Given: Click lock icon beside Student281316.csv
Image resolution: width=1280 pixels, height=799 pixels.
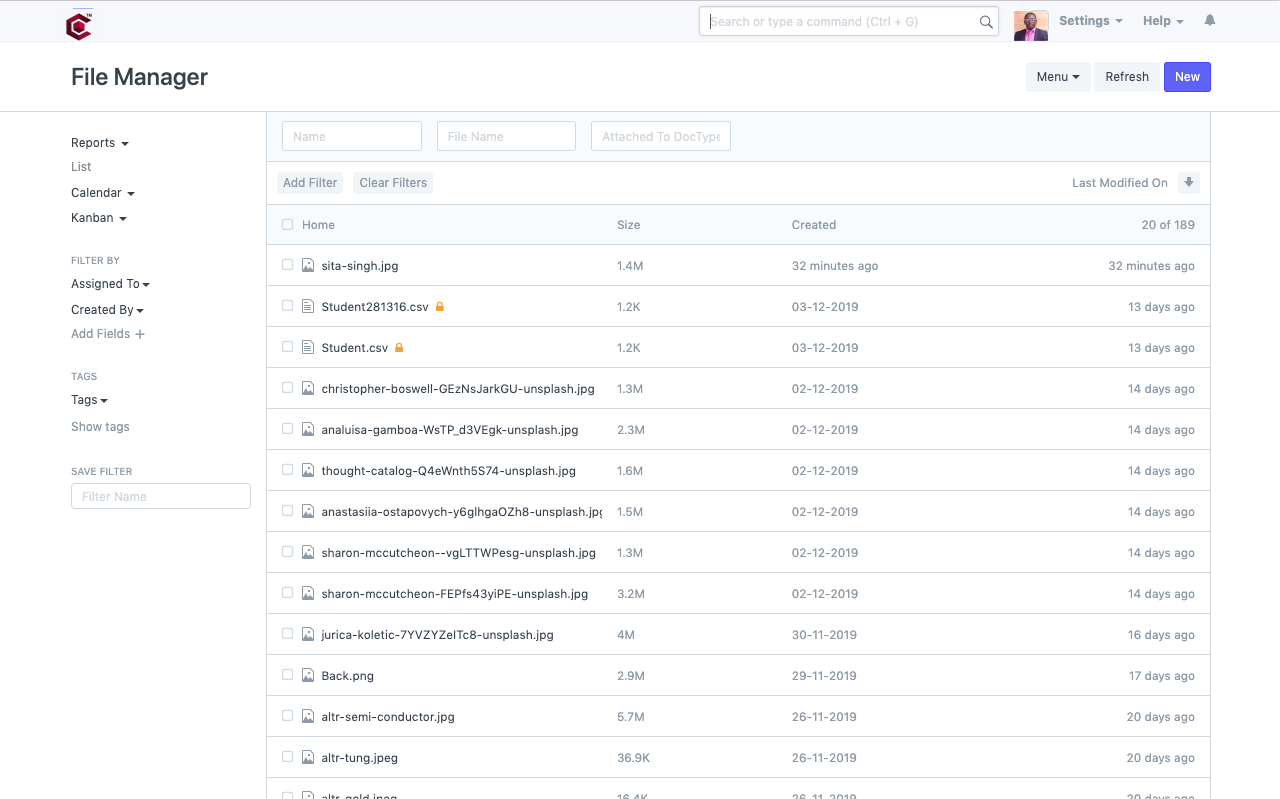Looking at the screenshot, I should [440, 307].
